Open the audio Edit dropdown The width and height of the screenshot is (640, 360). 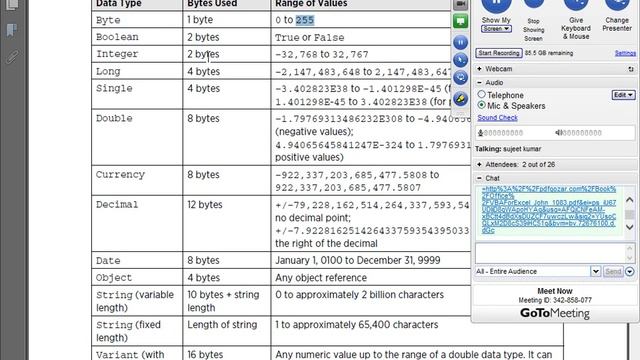point(623,95)
